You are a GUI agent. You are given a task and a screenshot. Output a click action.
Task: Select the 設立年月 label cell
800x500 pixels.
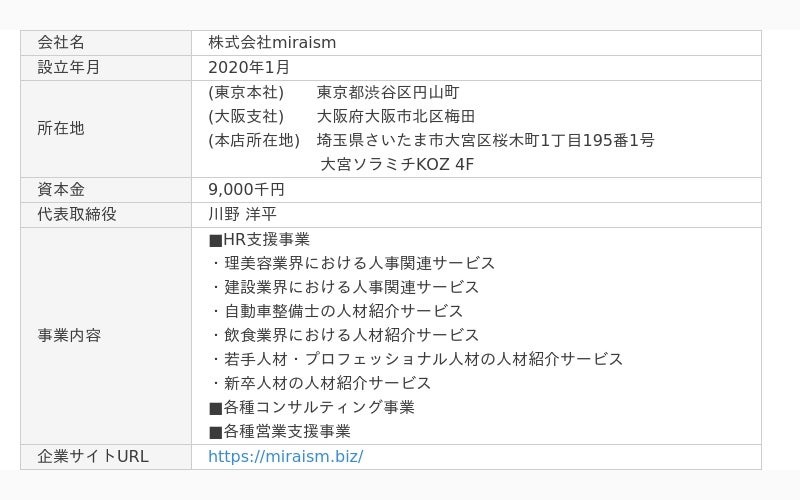[x=106, y=68]
